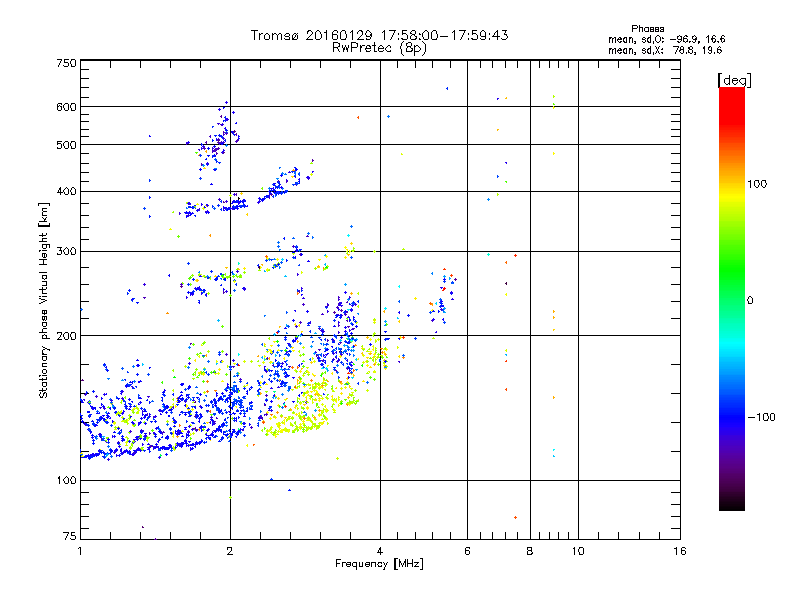Click the x-axis tick label '6'
Viewport: 800px width, 600px height.
467,551
